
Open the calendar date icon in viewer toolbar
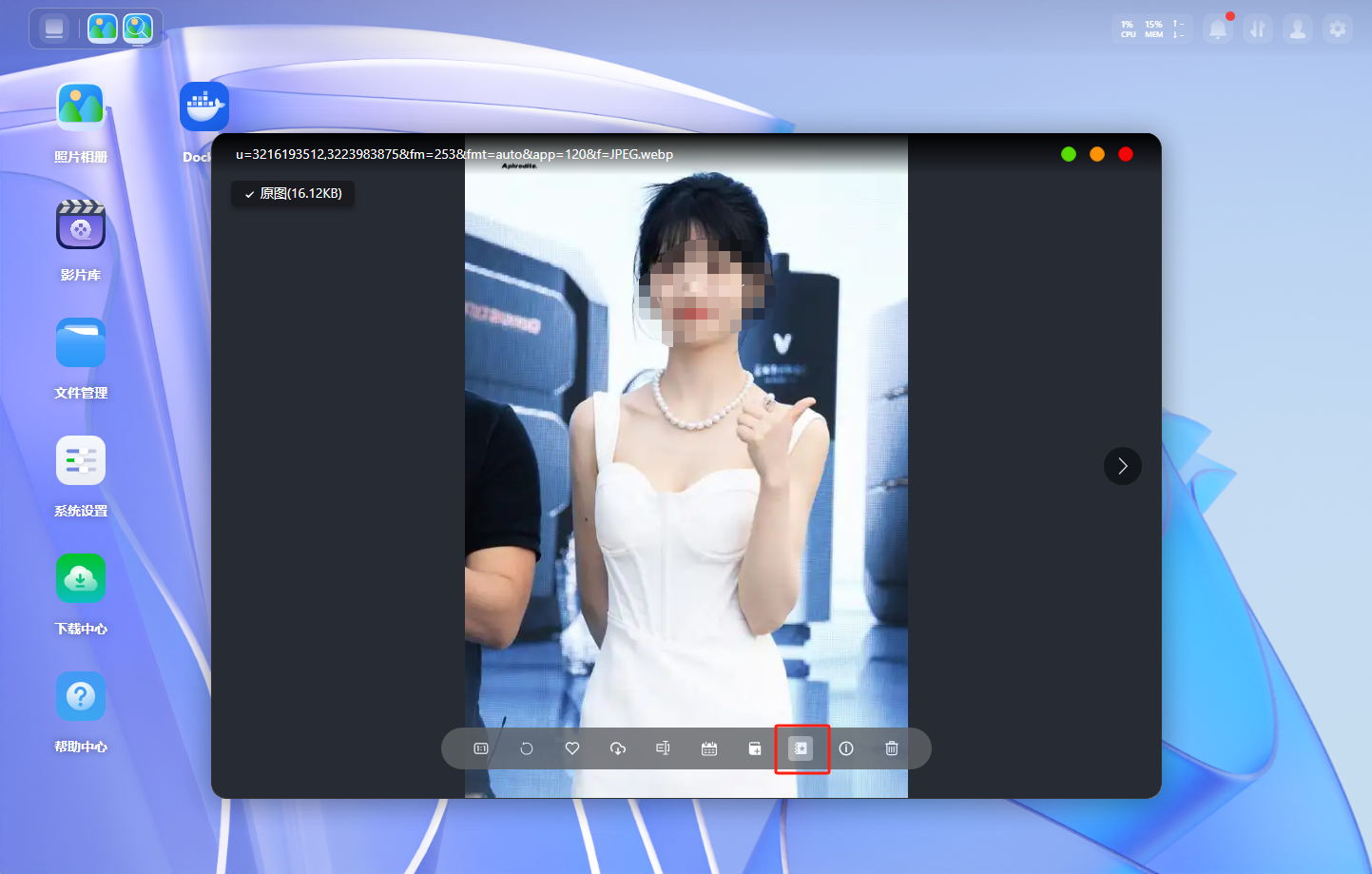[x=709, y=748]
